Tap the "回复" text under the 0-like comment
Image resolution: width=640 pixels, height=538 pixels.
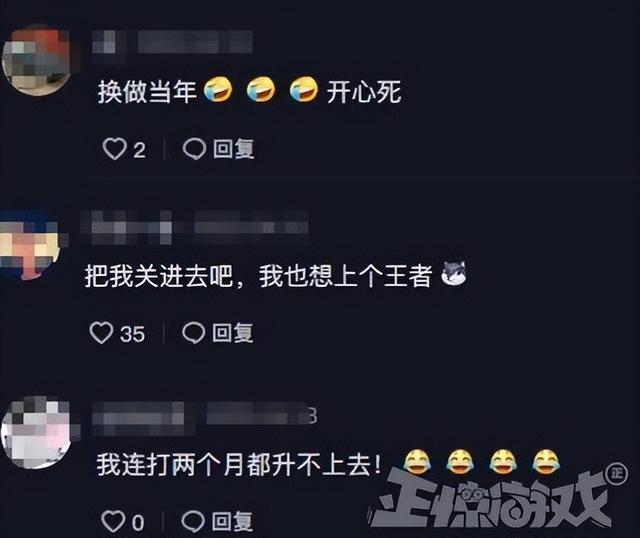pos(232,521)
